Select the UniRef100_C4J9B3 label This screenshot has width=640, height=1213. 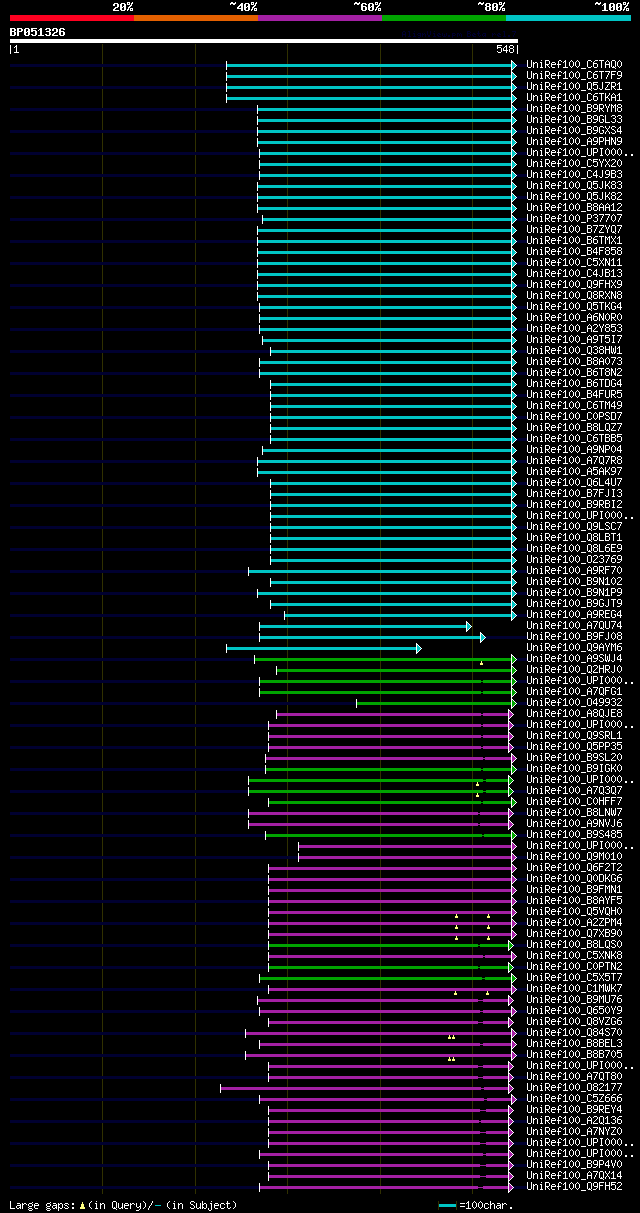[x=574, y=174]
